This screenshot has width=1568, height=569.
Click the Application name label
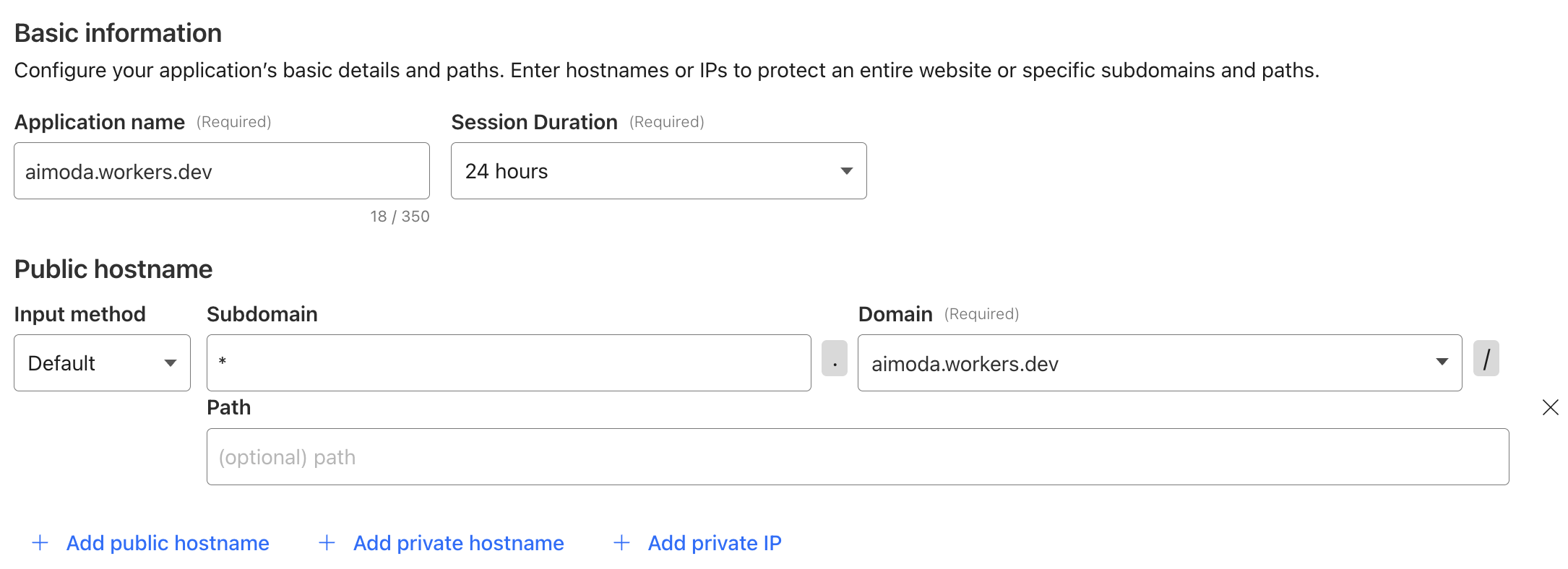pyautogui.click(x=100, y=122)
